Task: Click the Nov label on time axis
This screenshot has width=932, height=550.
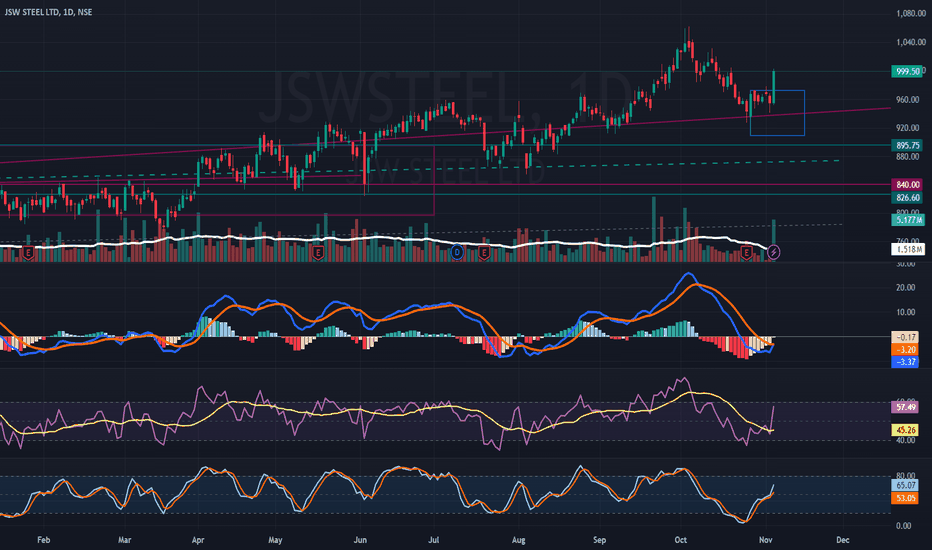Action: pos(766,540)
